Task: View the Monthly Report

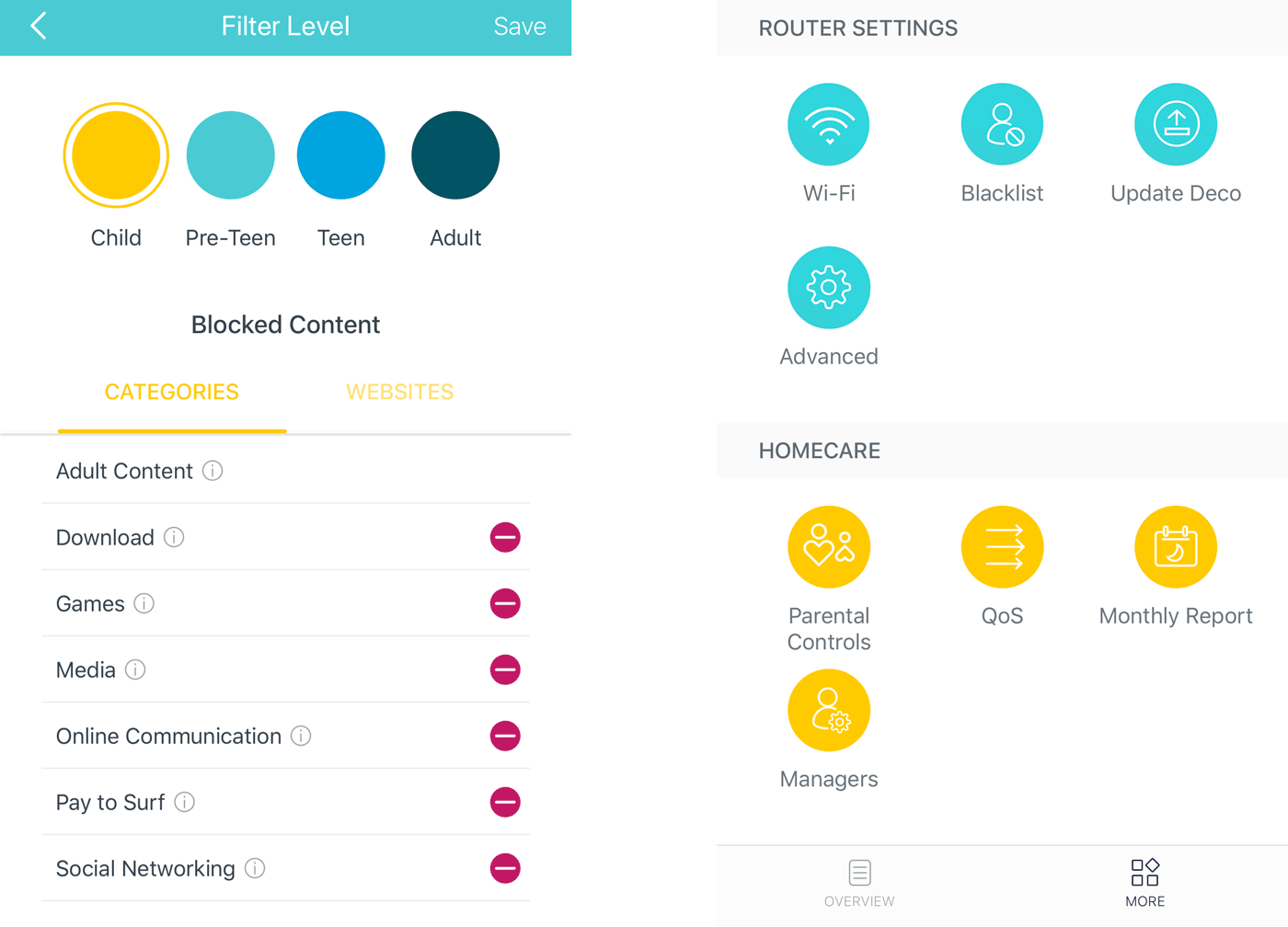Action: coord(1175,547)
